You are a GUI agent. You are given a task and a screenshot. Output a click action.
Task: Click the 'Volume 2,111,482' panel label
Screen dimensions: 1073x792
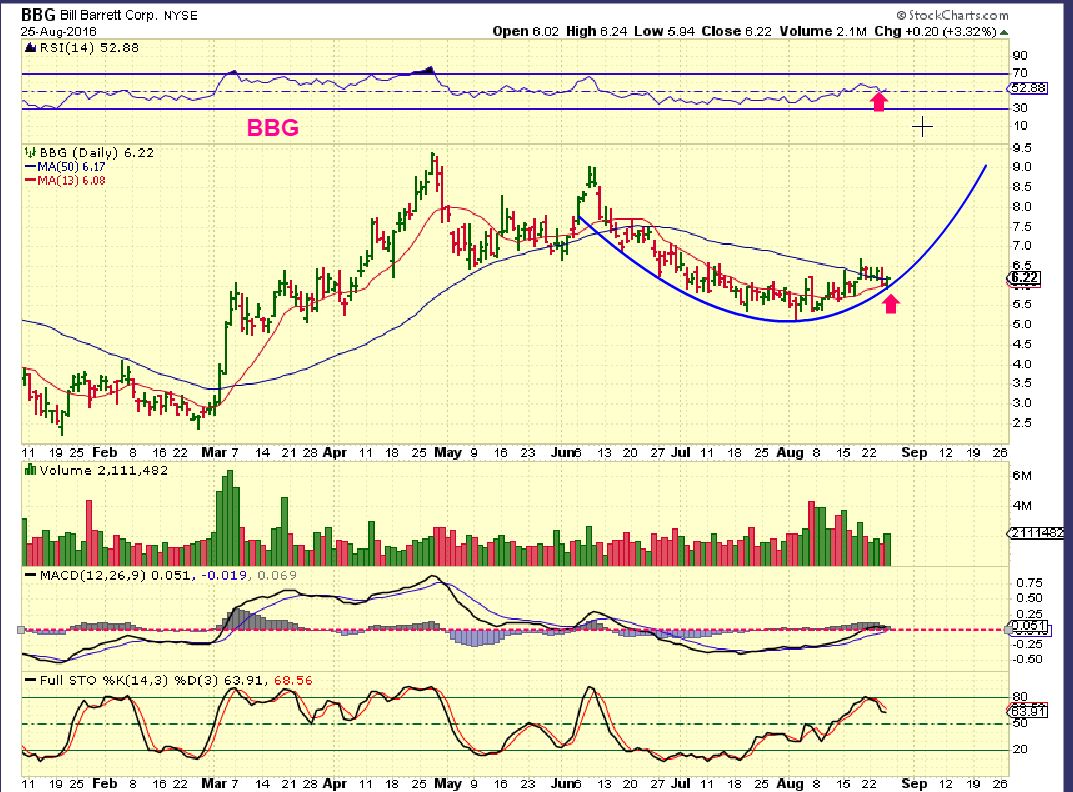pyautogui.click(x=103, y=470)
